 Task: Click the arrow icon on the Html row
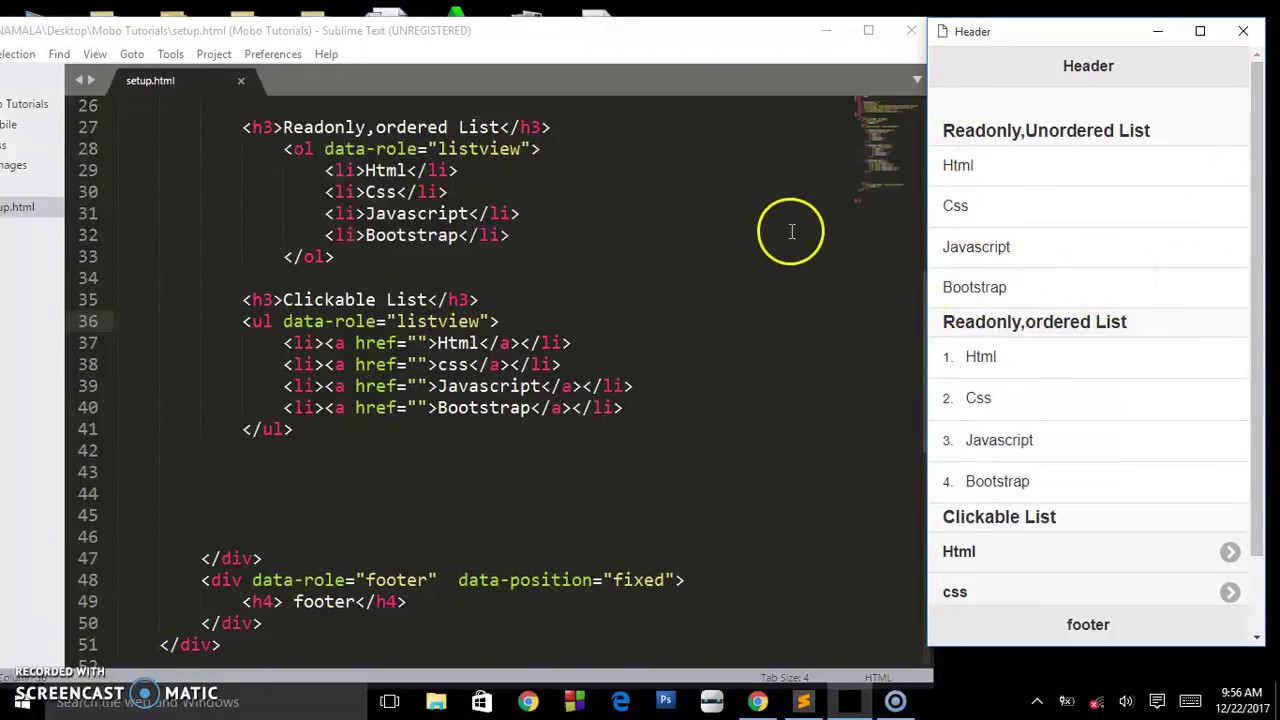(1230, 552)
